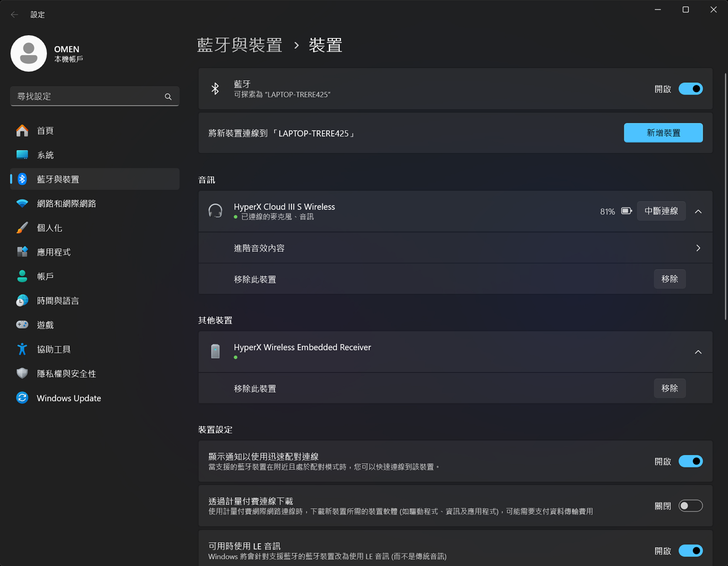728x566 pixels.
Task: Click the 隱私權與安全性 shield icon
Action: pyautogui.click(x=22, y=374)
